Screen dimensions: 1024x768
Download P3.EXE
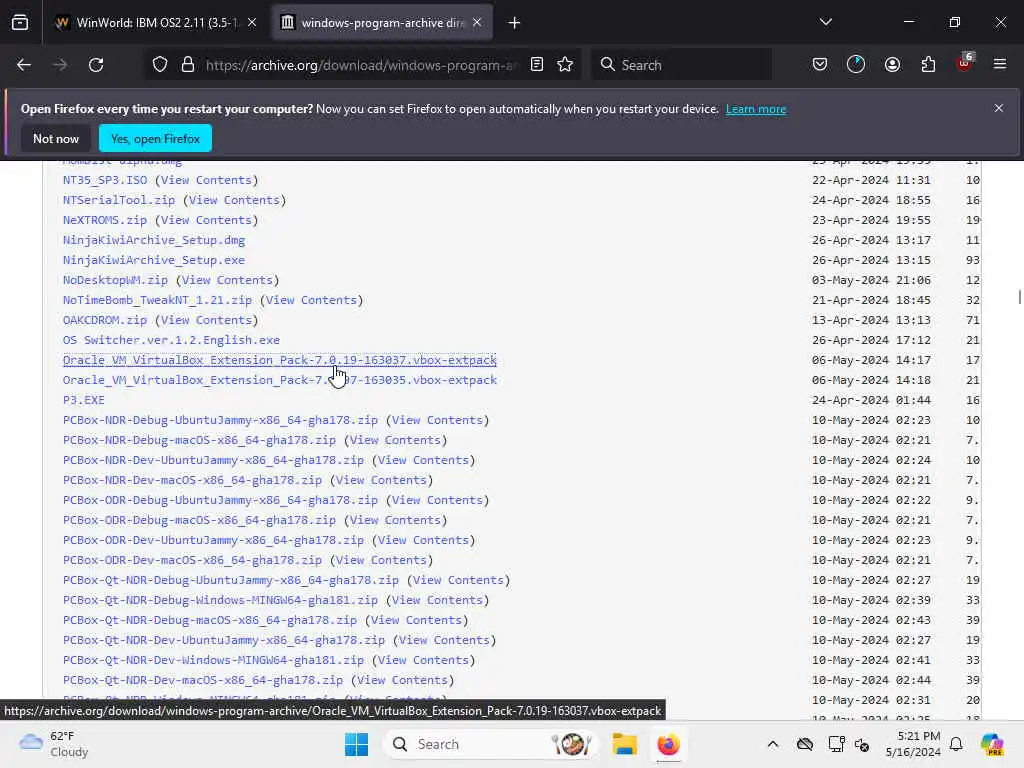pos(84,400)
